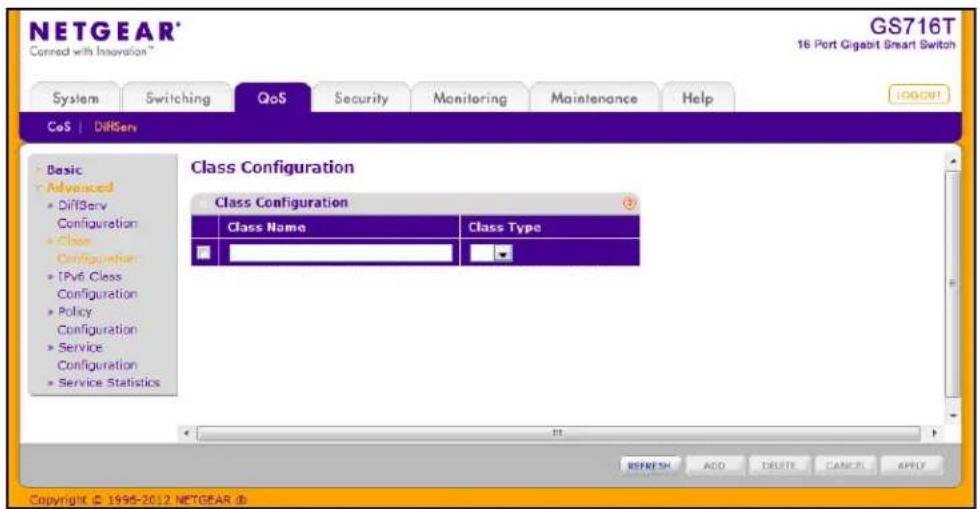Click the Cancel button

(845, 466)
